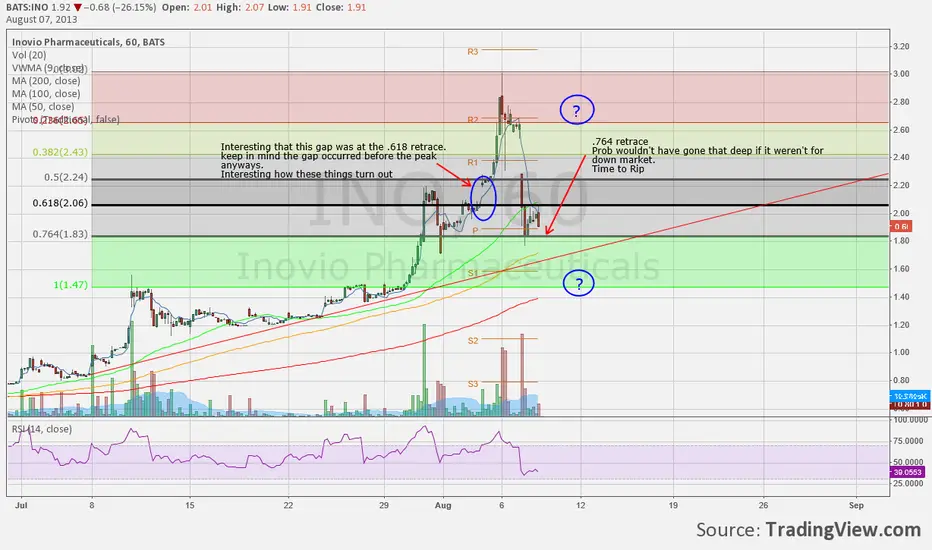932x550 pixels.
Task: Click the S3 pivot label
Action: [x=473, y=384]
